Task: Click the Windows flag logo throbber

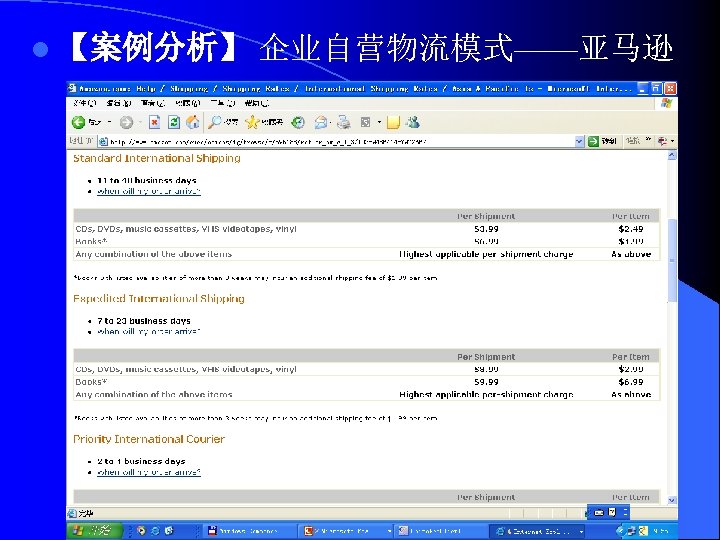Action: [x=666, y=103]
